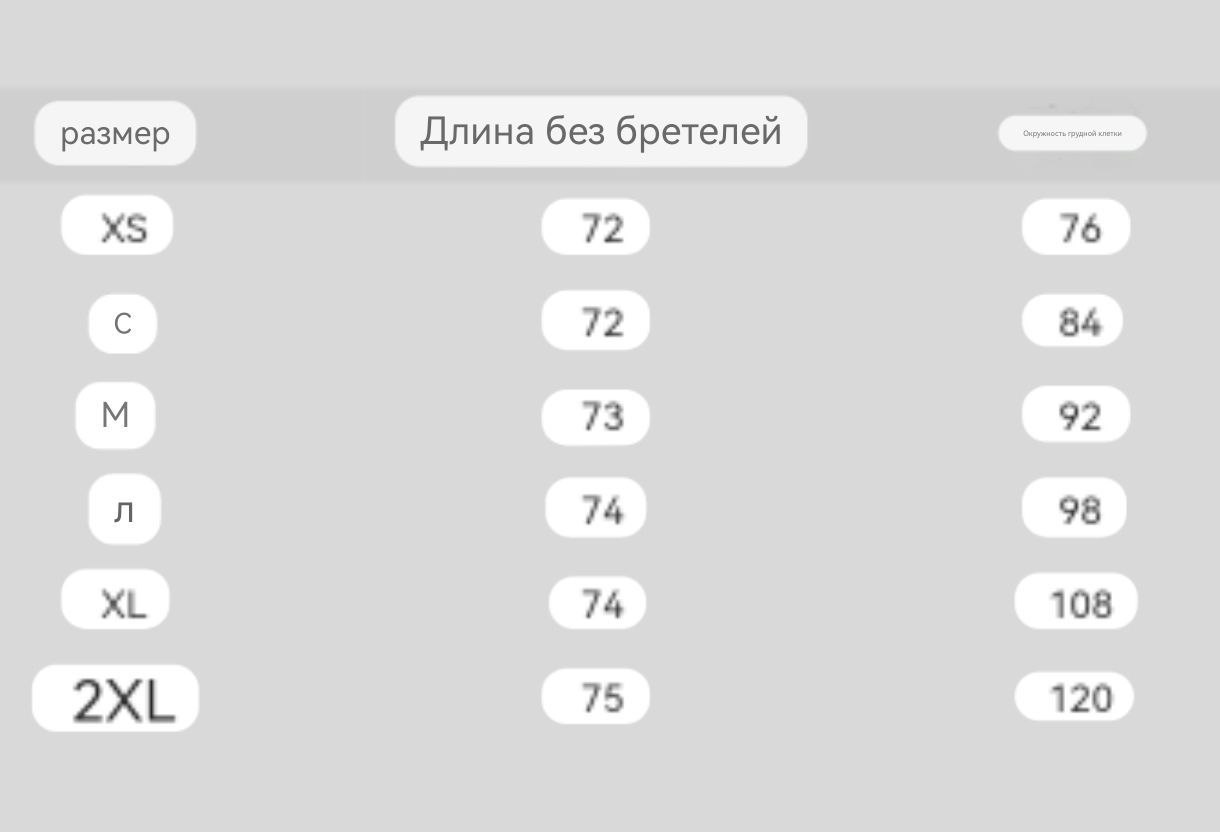The width and height of the screenshot is (1220, 832).
Task: Select the length 74 in the XL row
Action: 597,603
